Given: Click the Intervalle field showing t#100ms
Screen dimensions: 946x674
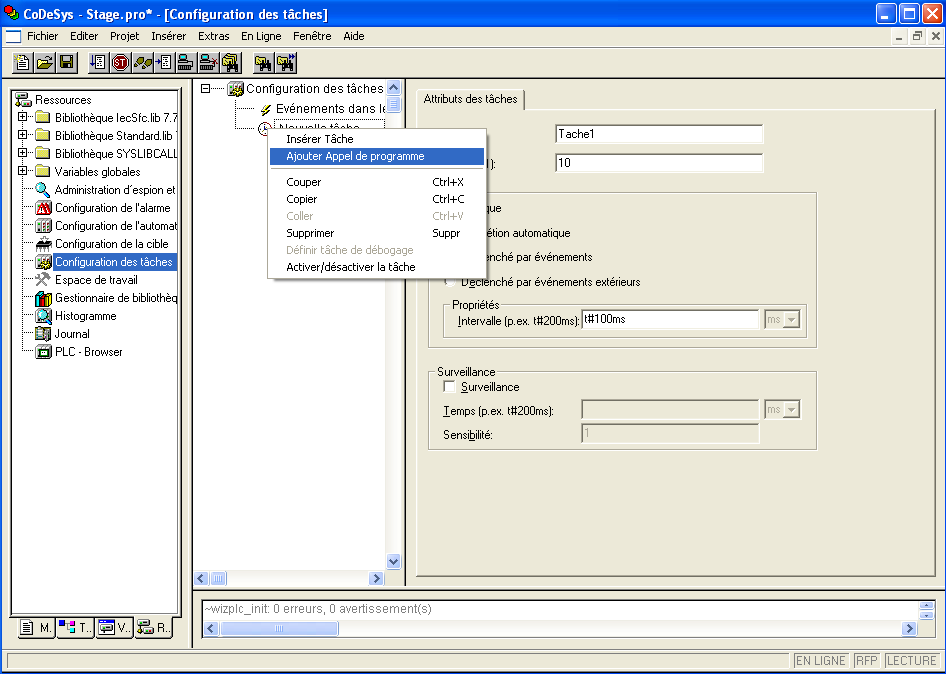Looking at the screenshot, I should click(x=670, y=319).
